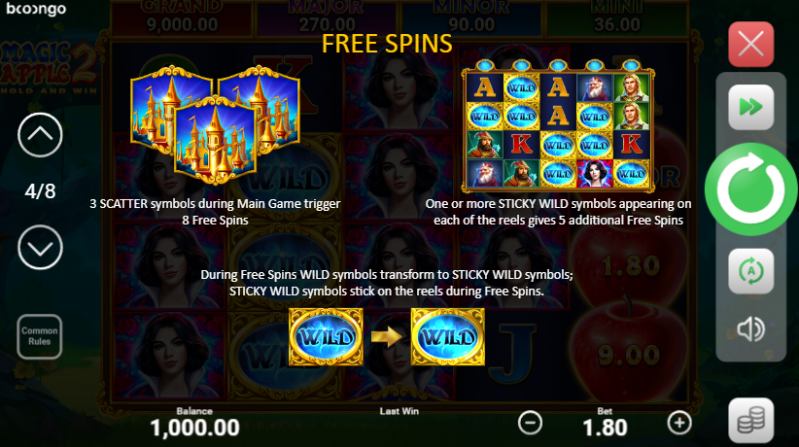Click the 4/8 page indicator
799x447 pixels.
[x=40, y=191]
